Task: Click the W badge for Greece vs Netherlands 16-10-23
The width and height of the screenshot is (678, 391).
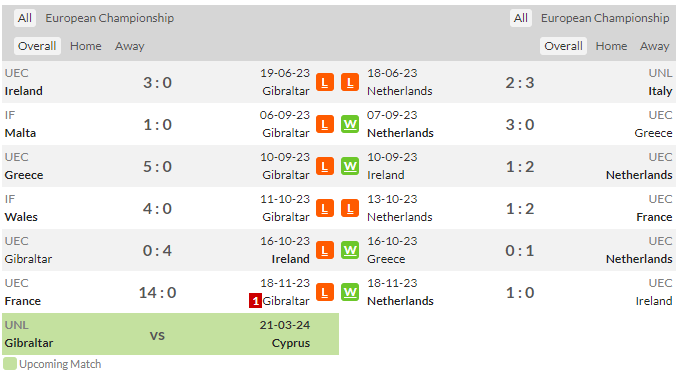Action: click(x=350, y=250)
